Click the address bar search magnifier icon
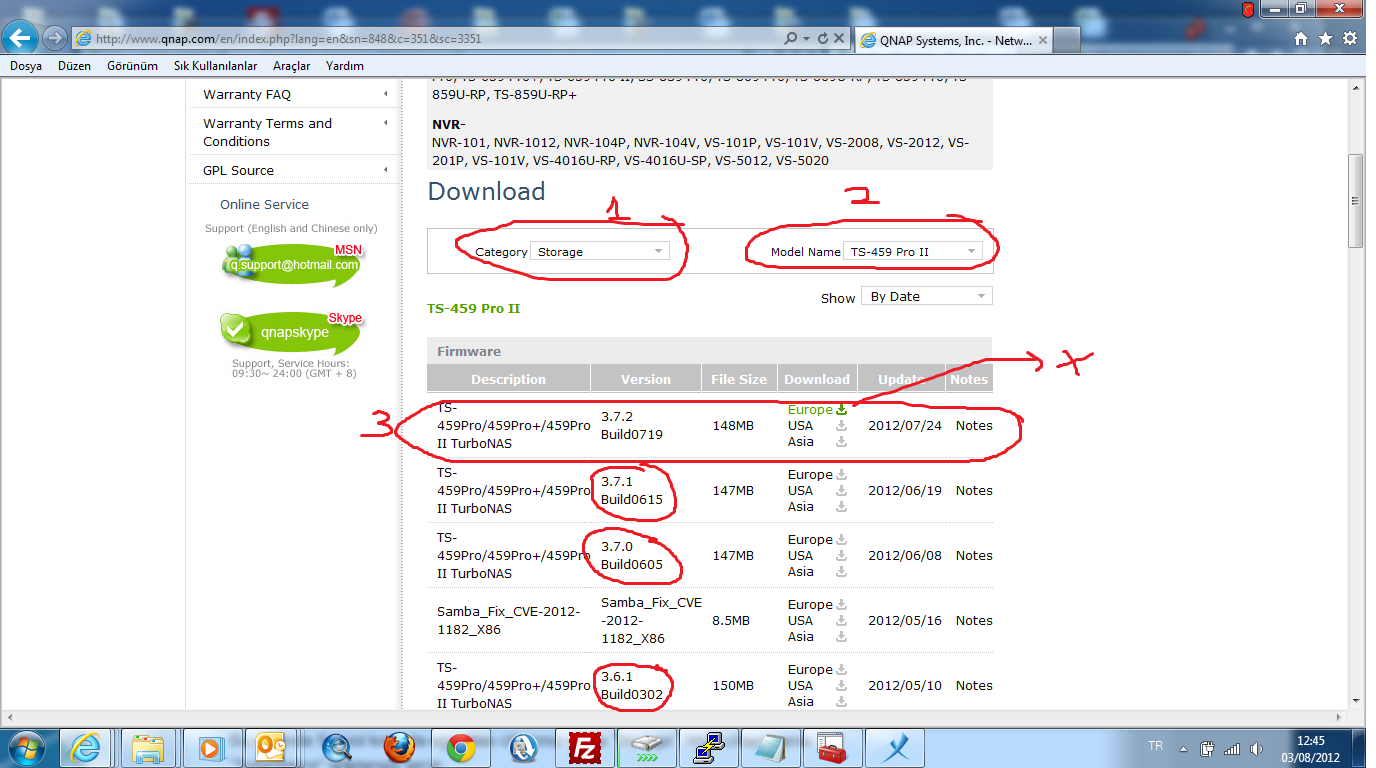Screen dimensions: 1376x768 (x=791, y=39)
